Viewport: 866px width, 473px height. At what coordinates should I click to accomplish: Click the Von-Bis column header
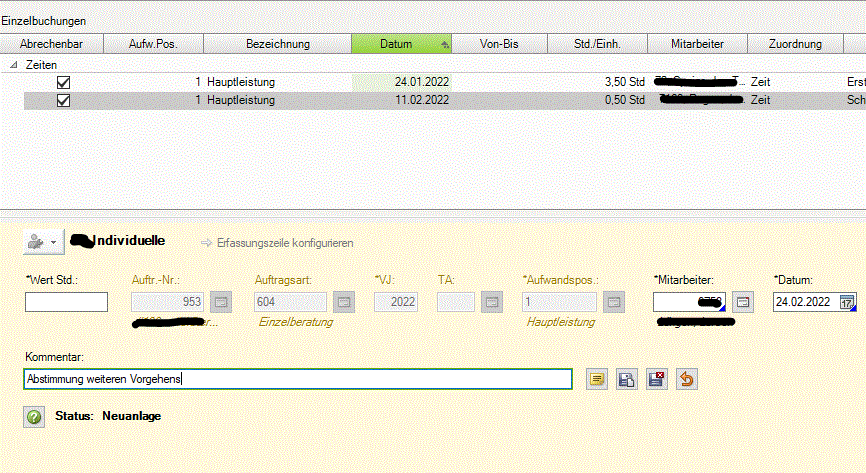coord(499,44)
